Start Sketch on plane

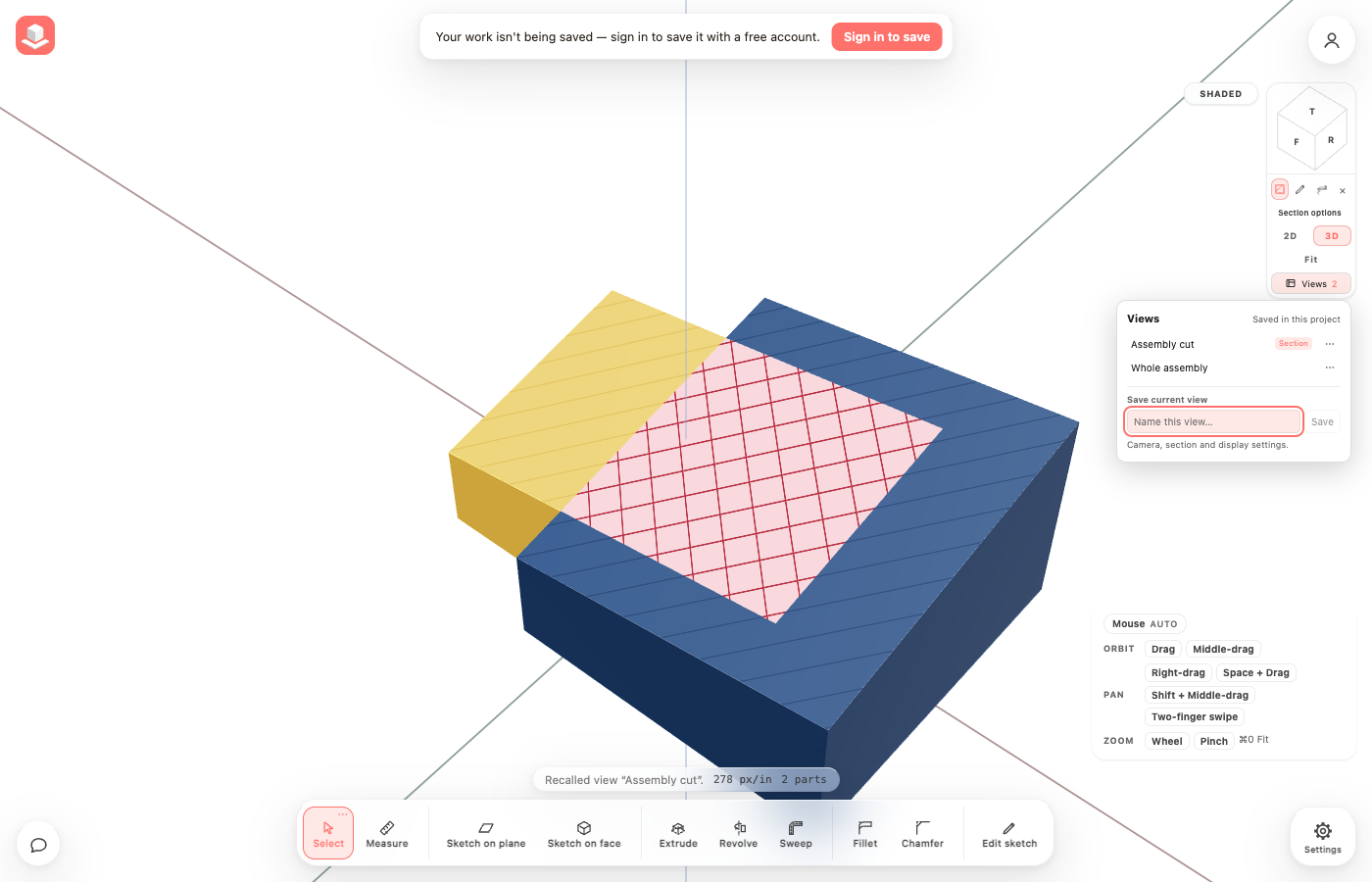pos(486,833)
